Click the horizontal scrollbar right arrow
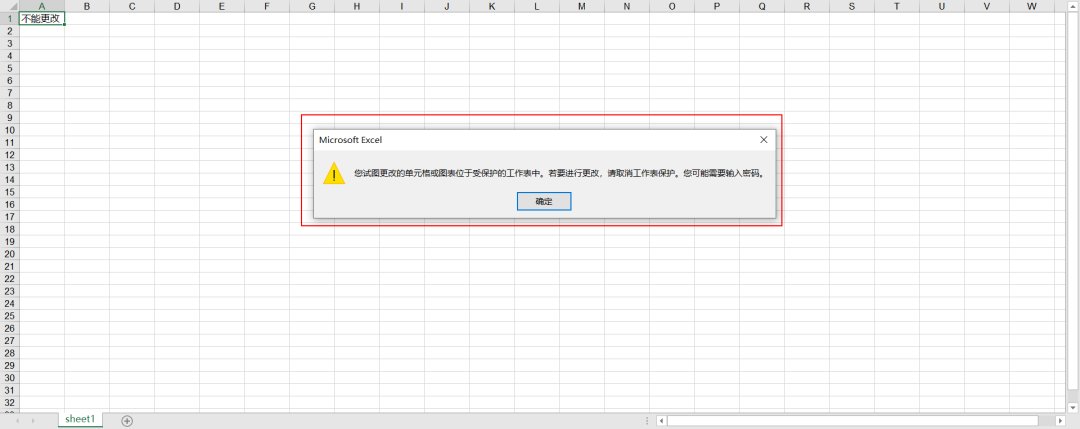This screenshot has height=429, width=1080. tap(1060, 421)
